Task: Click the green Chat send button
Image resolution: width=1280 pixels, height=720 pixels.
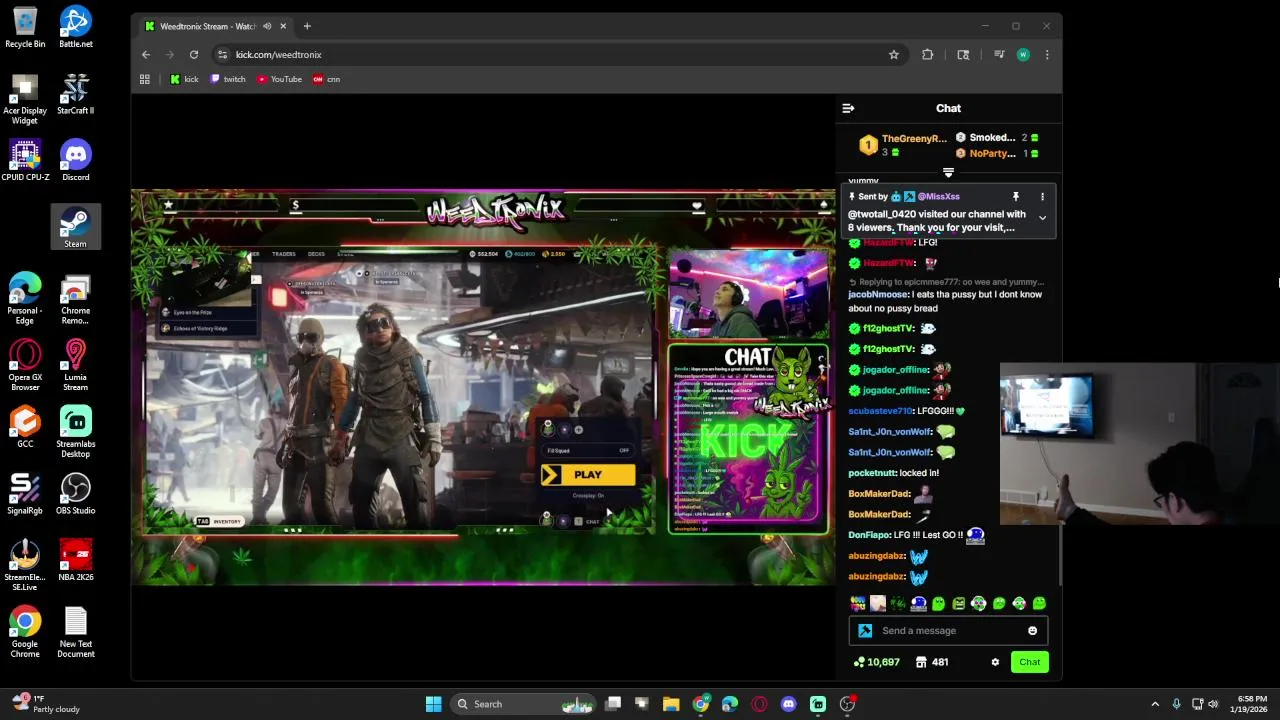Action: coord(1029,662)
